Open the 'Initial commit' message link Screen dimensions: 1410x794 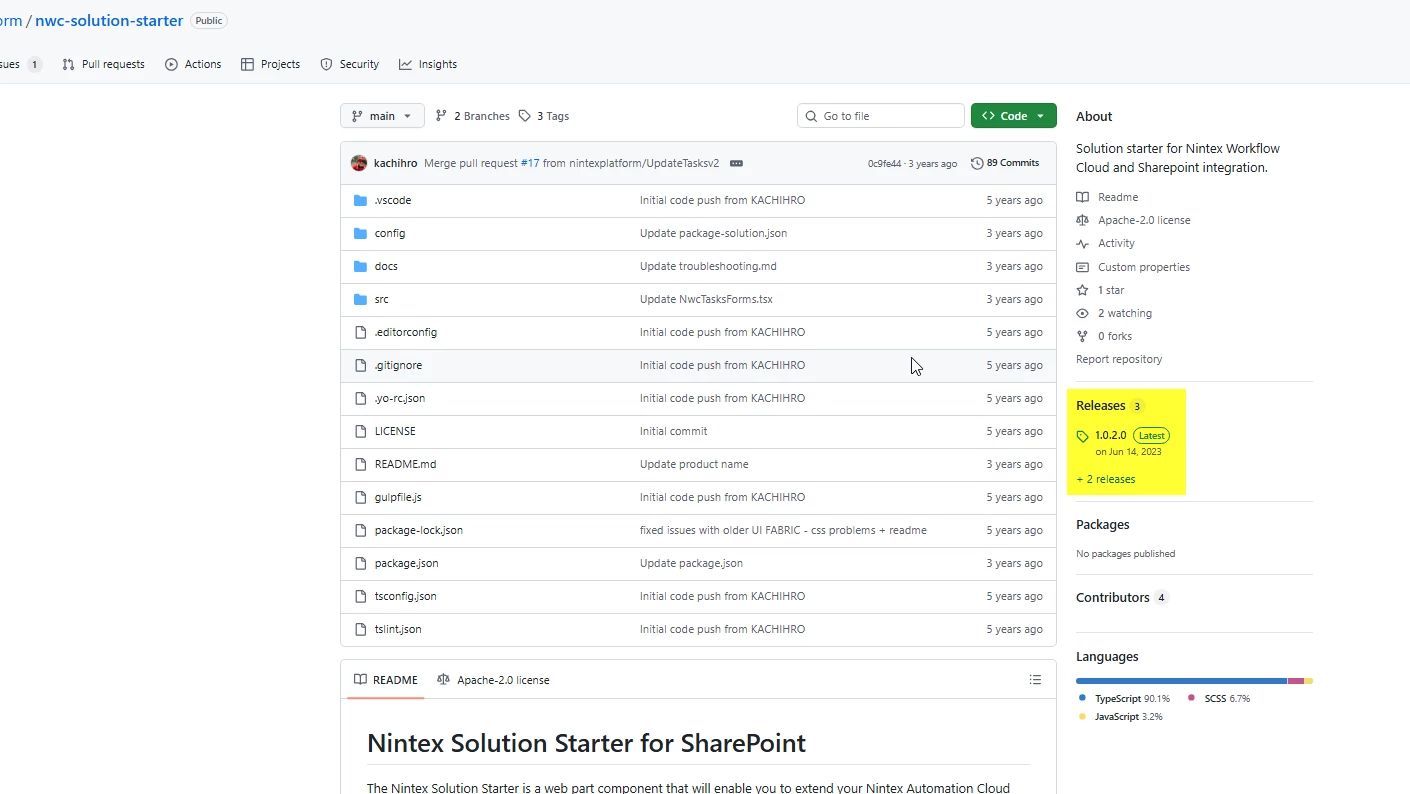click(673, 431)
